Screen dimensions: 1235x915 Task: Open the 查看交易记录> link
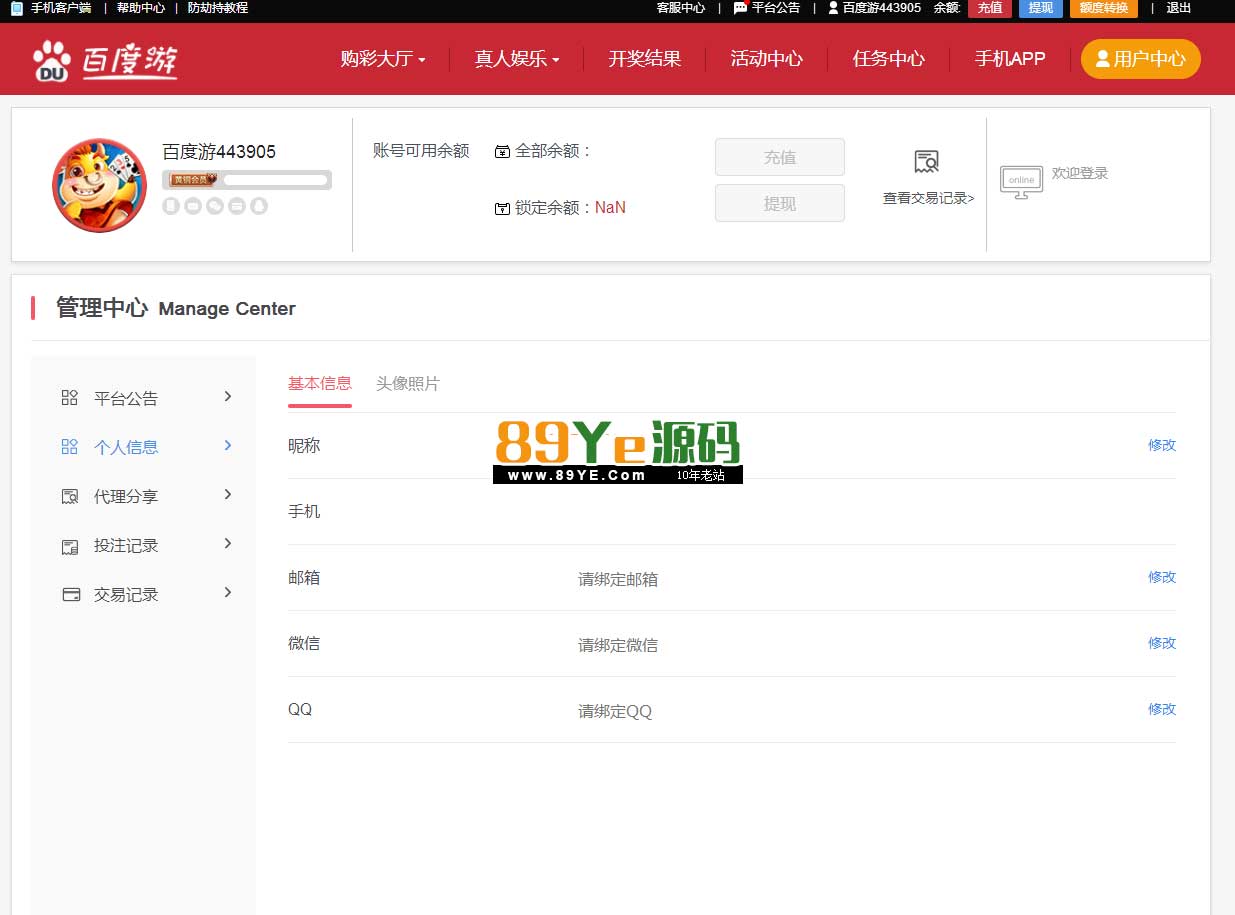928,198
